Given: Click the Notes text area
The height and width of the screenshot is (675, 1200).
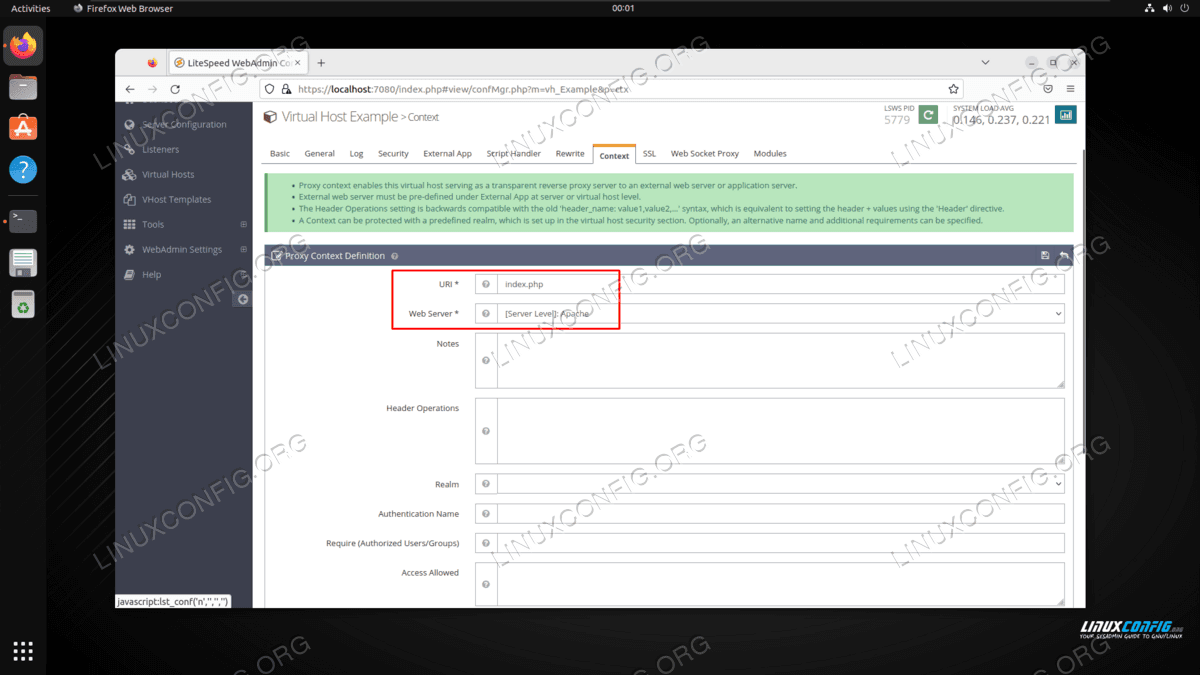Looking at the screenshot, I should 781,361.
